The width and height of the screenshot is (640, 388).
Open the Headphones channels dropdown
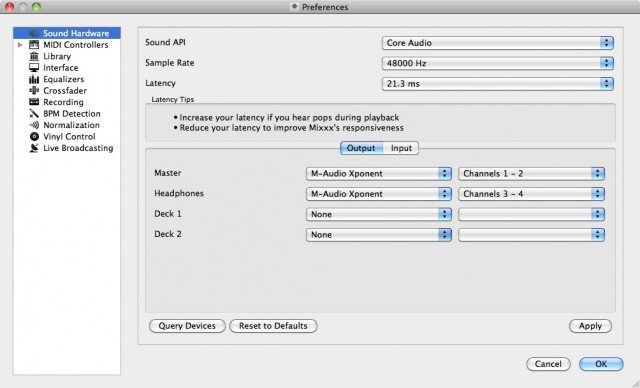(x=531, y=194)
